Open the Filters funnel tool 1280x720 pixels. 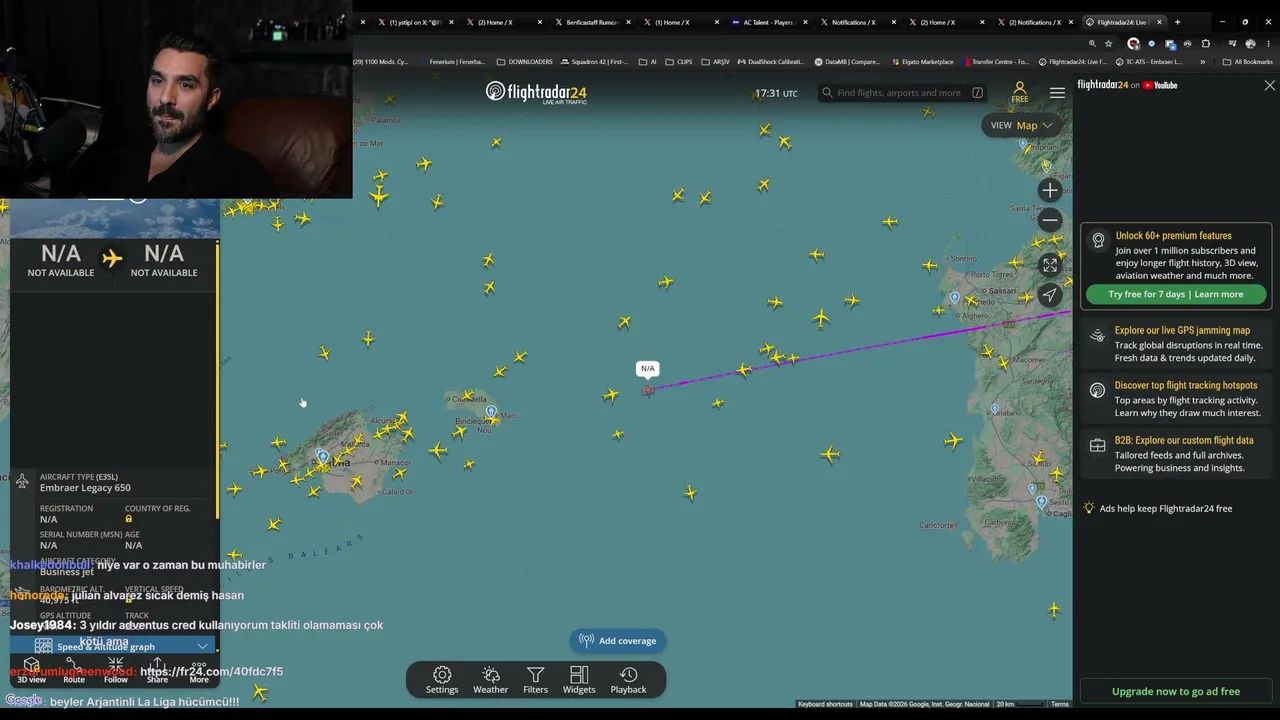(535, 680)
